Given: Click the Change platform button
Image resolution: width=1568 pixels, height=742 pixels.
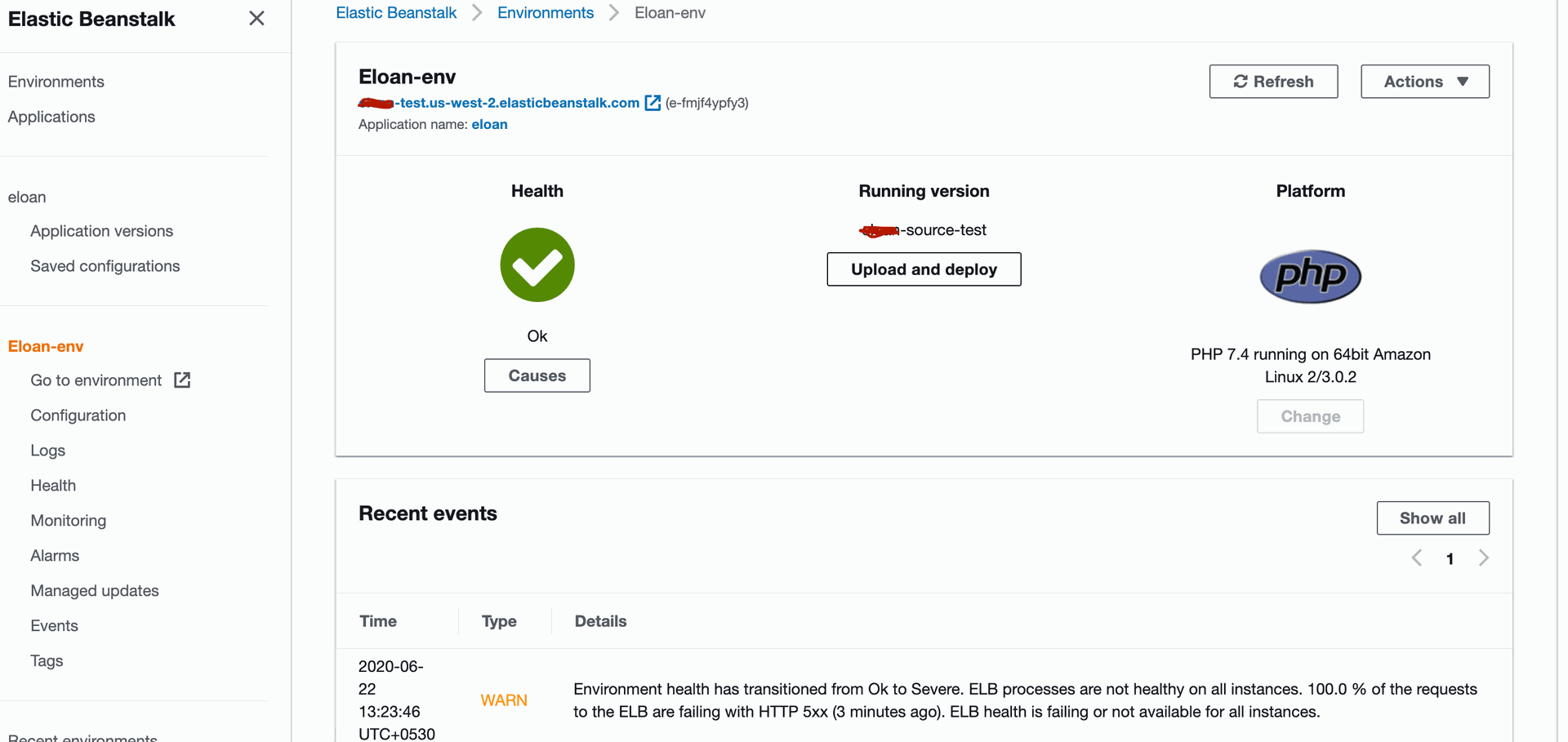Looking at the screenshot, I should (x=1310, y=416).
